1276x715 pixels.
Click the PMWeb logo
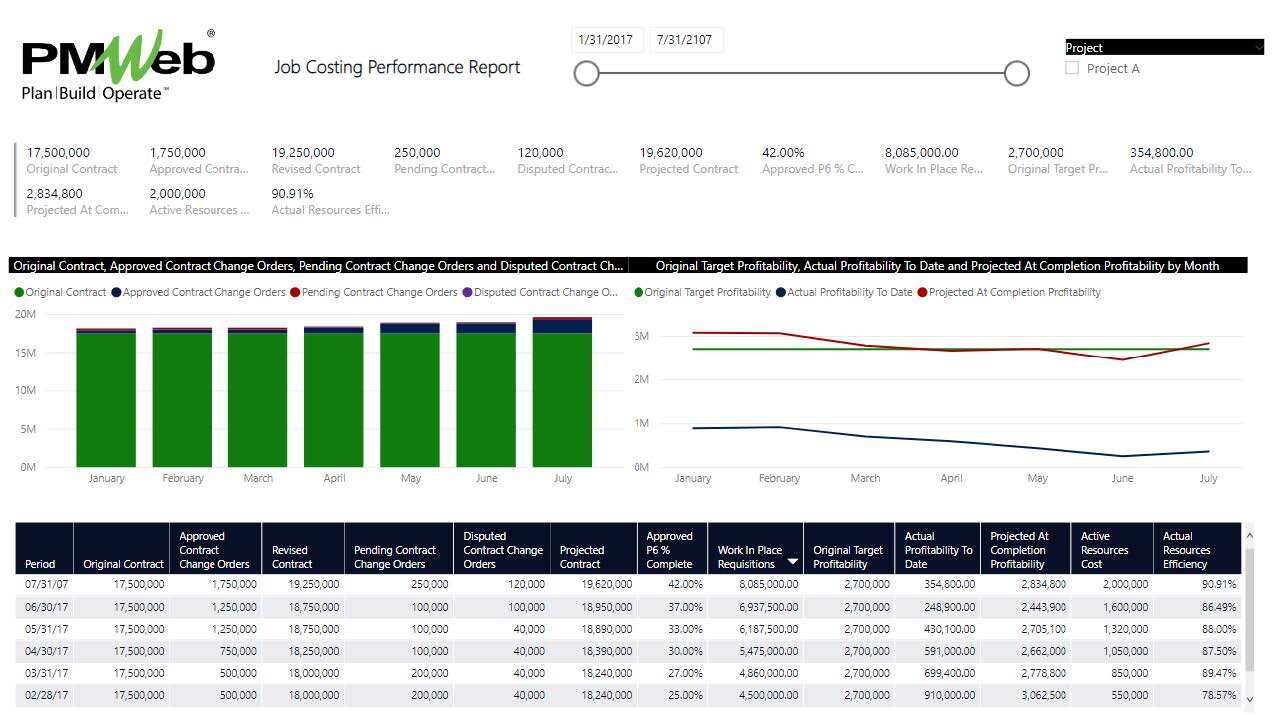(118, 64)
